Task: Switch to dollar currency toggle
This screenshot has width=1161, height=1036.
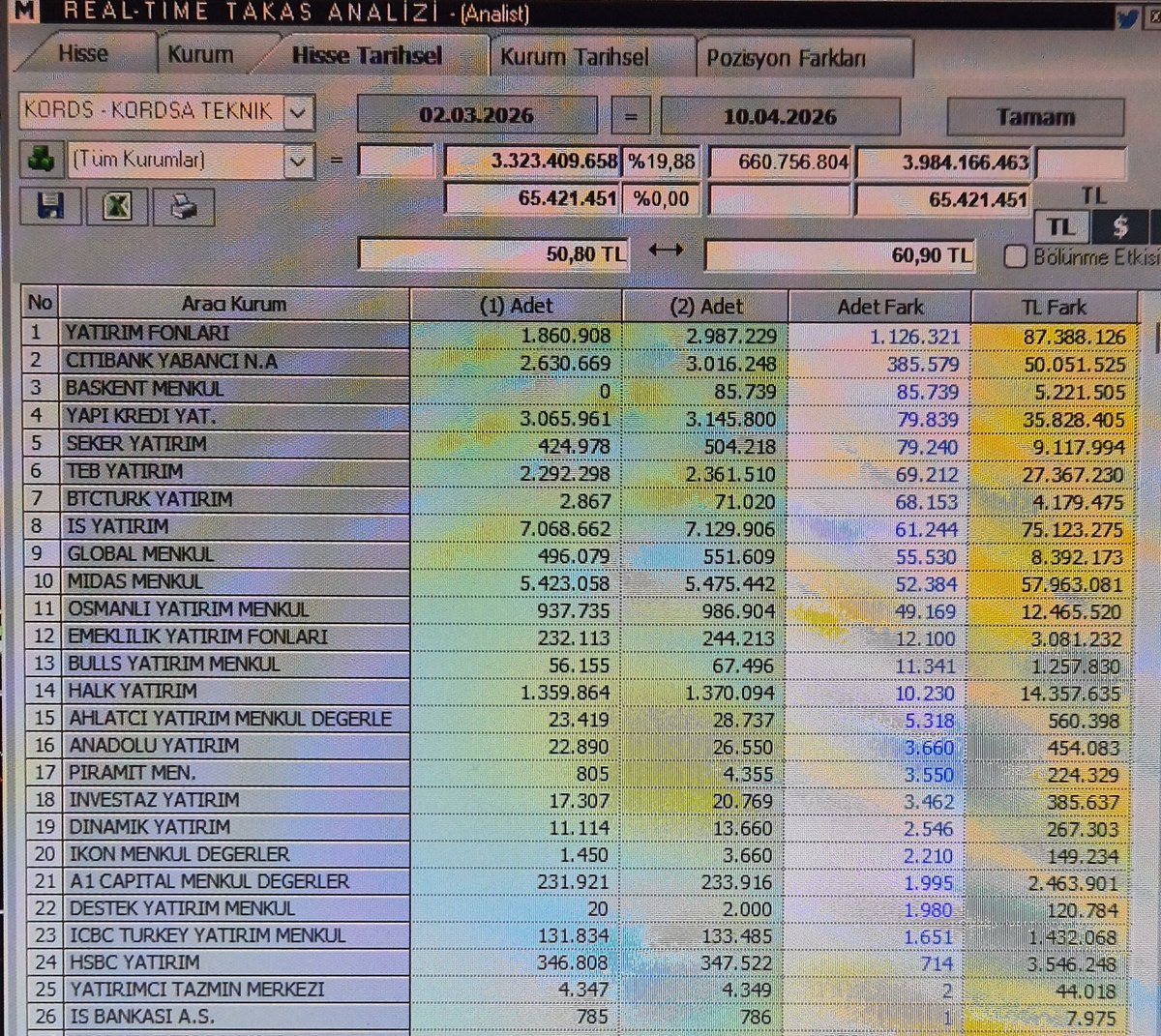Action: [1121, 225]
